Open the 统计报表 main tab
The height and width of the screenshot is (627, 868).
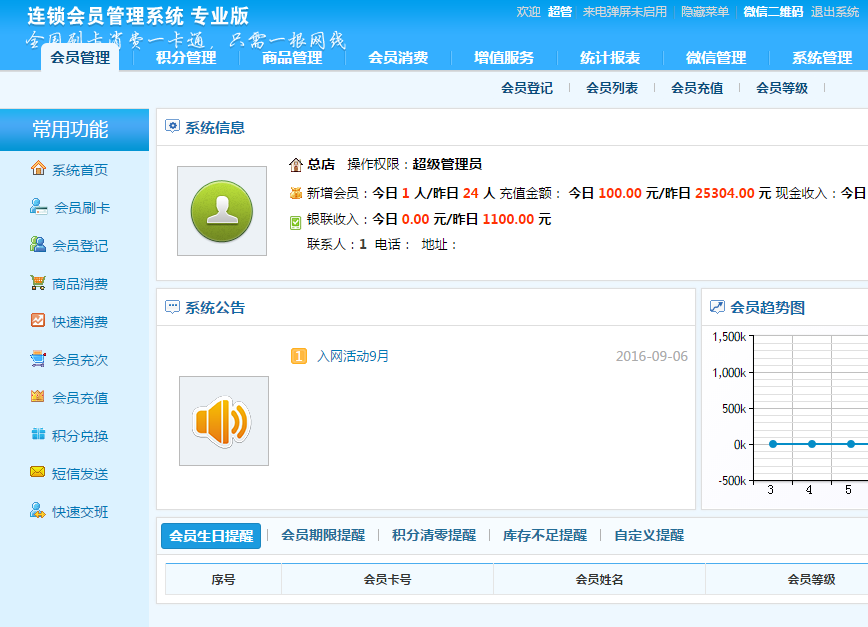tap(610, 58)
